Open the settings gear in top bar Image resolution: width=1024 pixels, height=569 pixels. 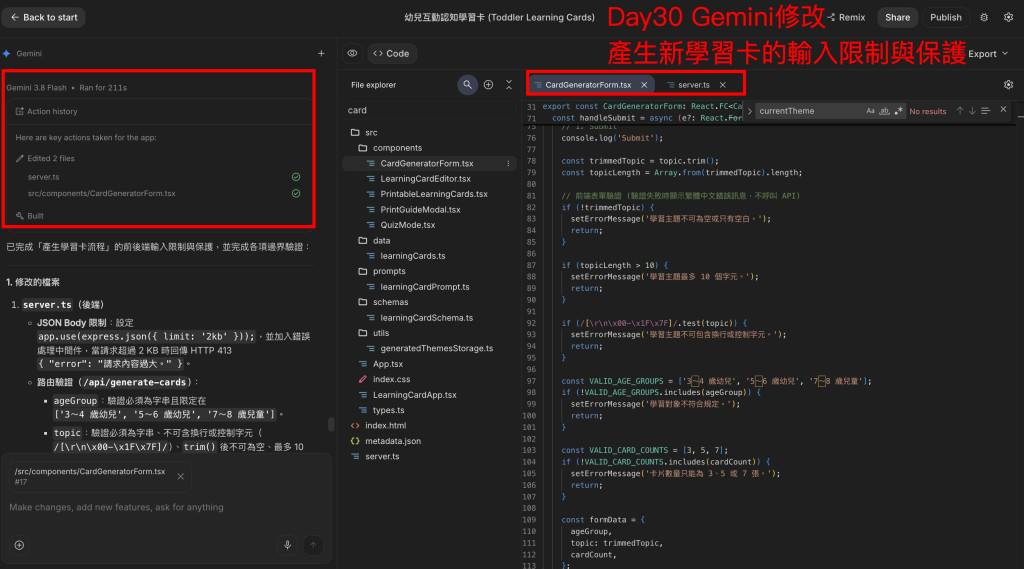1008,18
